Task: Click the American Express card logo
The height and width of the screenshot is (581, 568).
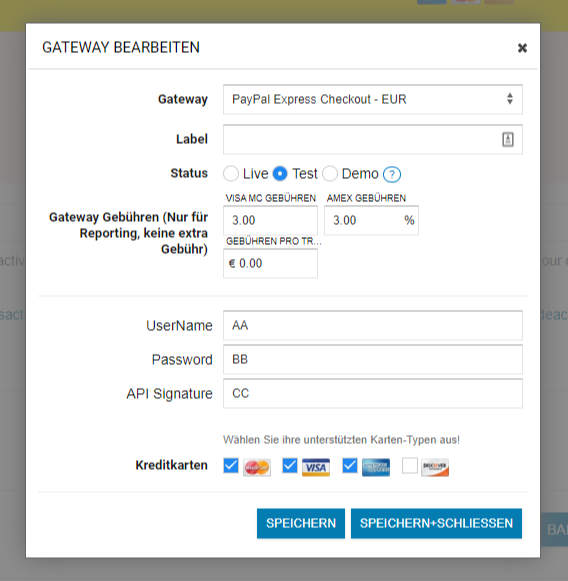Action: click(x=376, y=467)
